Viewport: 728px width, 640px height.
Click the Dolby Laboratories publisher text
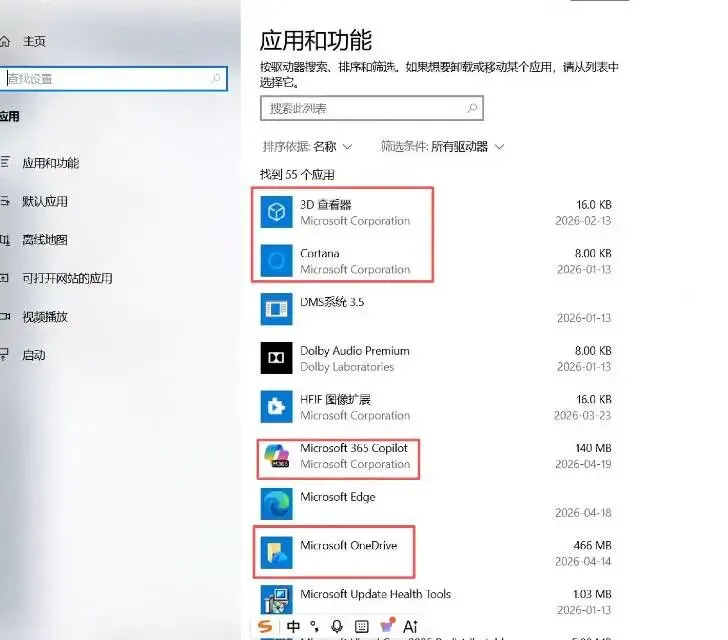(x=347, y=367)
